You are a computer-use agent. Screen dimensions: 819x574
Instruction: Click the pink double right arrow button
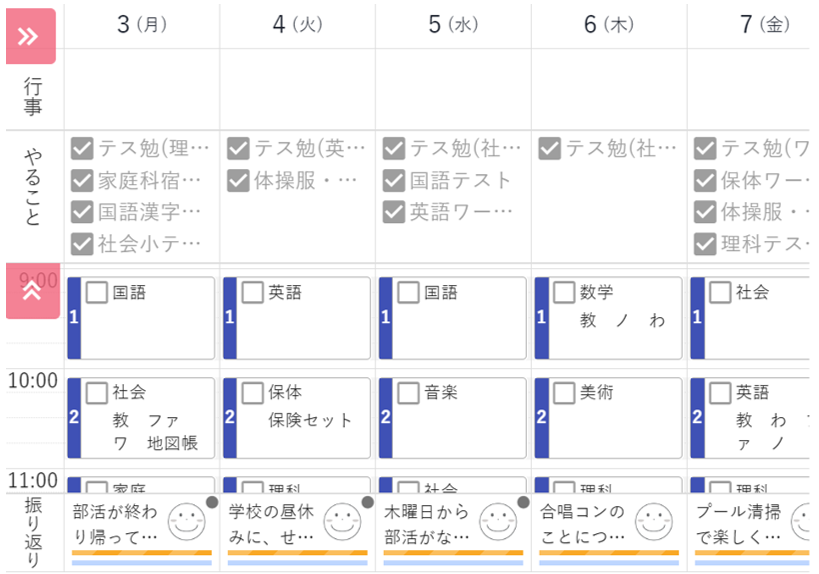pos(30,36)
